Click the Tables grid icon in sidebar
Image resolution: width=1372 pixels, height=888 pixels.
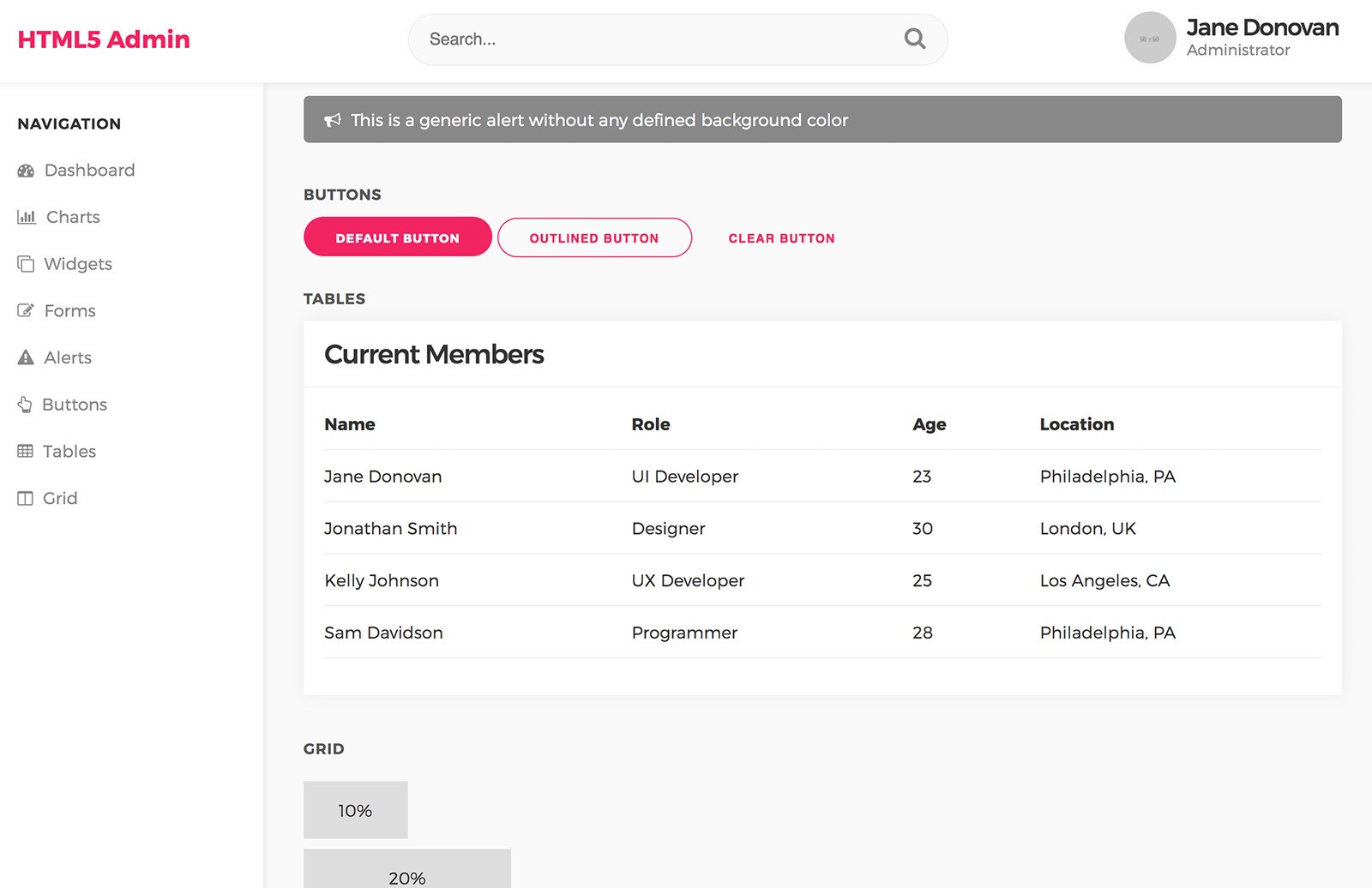click(x=25, y=451)
